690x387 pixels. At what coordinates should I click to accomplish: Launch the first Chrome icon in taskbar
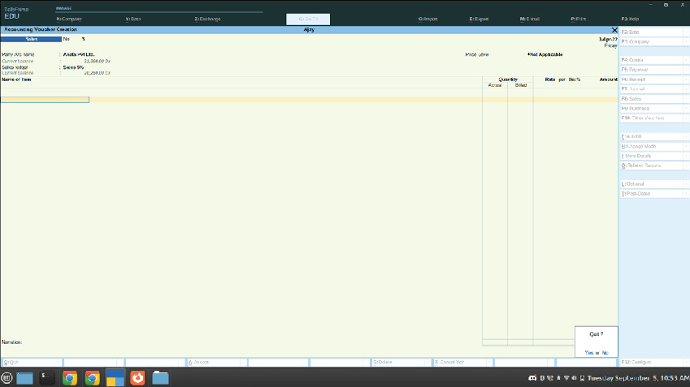[x=70, y=378]
